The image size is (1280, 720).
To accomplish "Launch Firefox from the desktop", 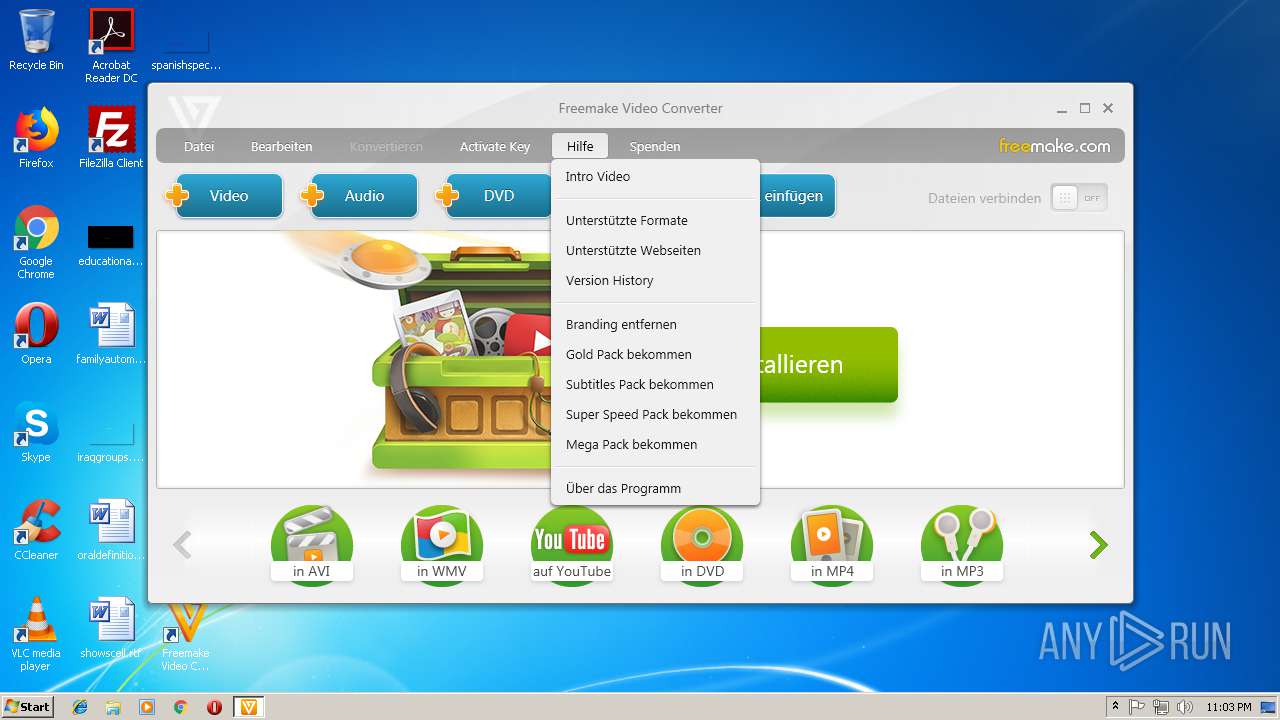I will click(x=36, y=138).
